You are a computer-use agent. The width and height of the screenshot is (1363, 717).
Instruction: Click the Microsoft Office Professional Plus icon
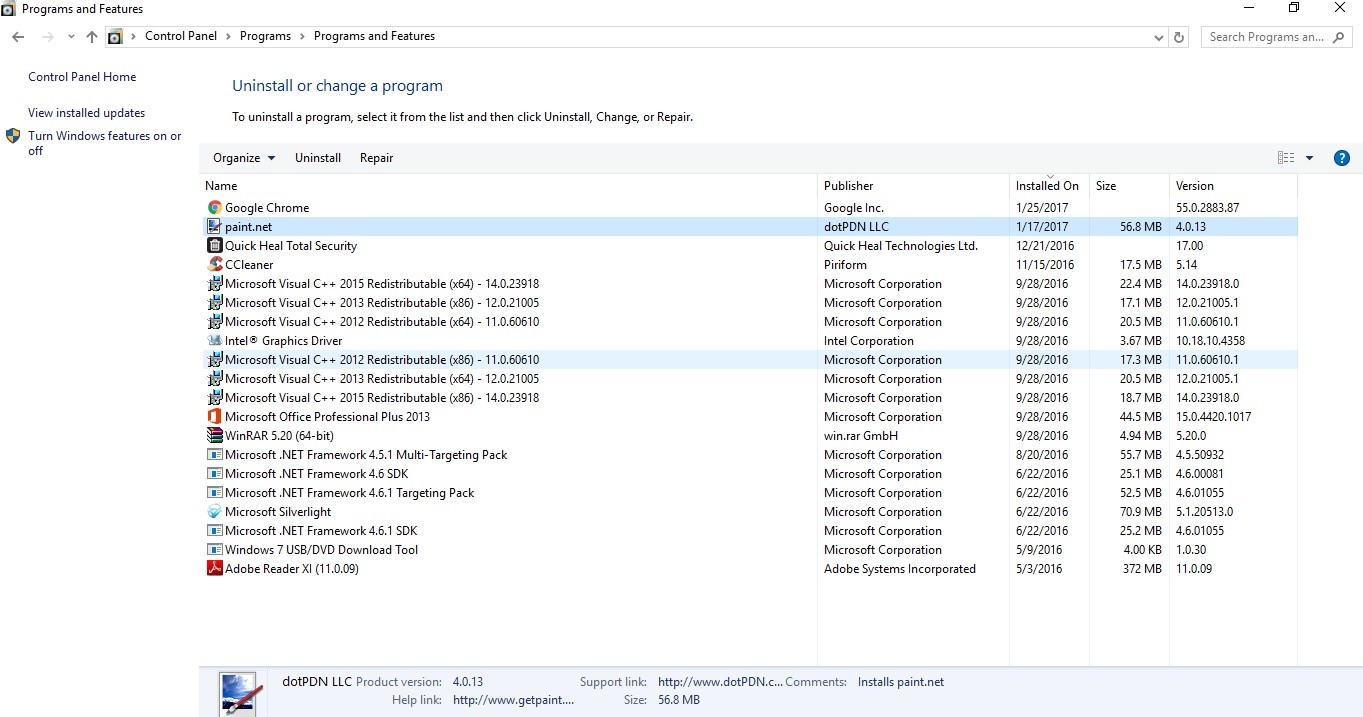pyautogui.click(x=214, y=417)
